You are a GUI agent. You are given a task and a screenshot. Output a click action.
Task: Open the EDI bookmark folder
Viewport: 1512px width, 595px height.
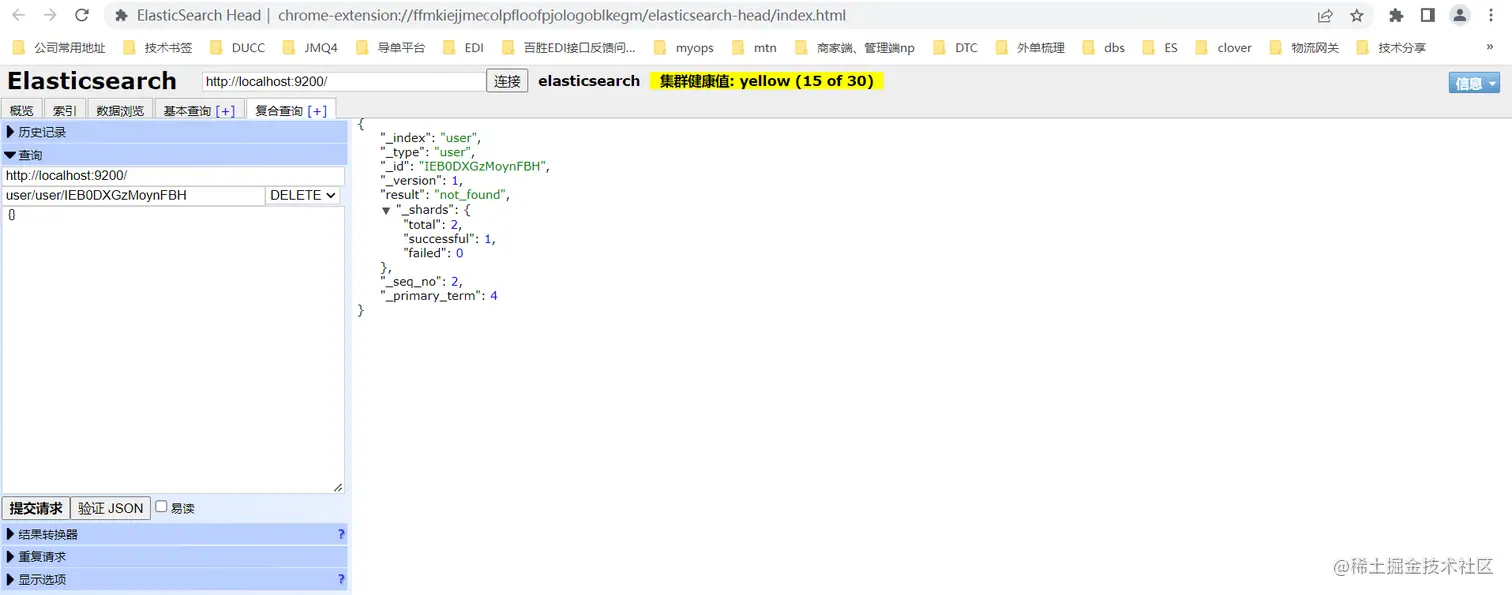[463, 47]
